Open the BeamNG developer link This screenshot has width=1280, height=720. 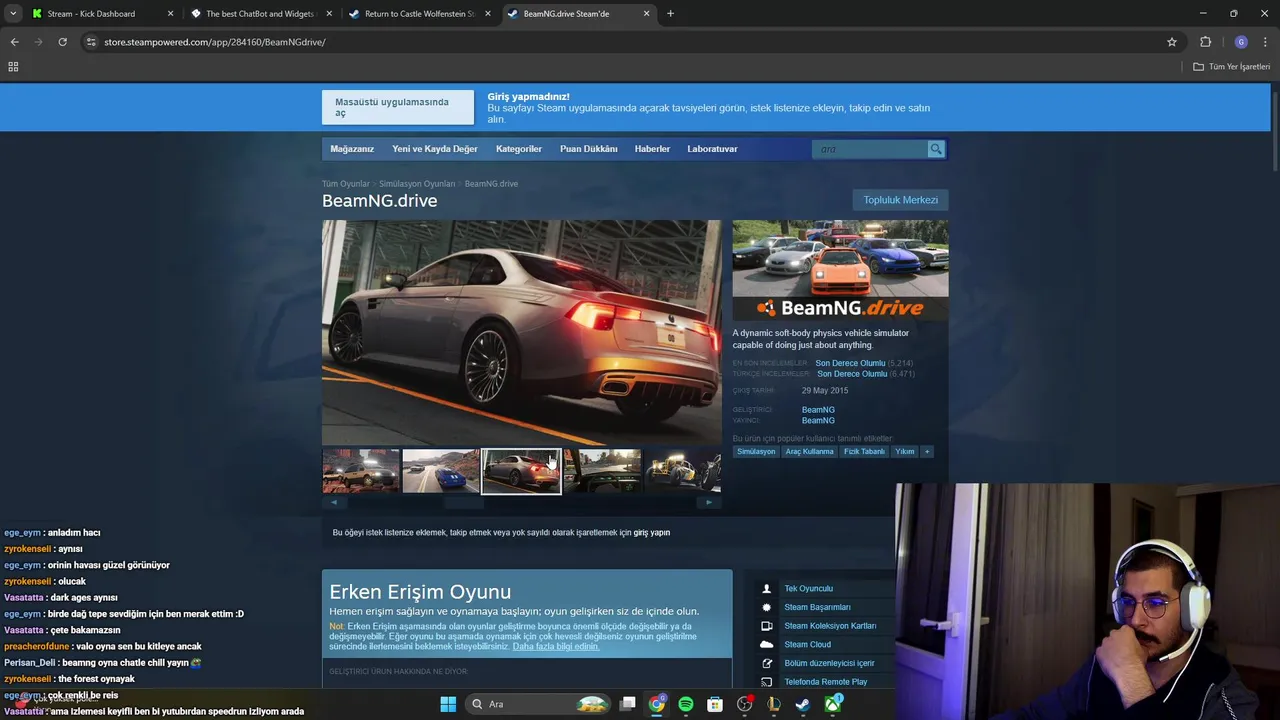tap(818, 410)
